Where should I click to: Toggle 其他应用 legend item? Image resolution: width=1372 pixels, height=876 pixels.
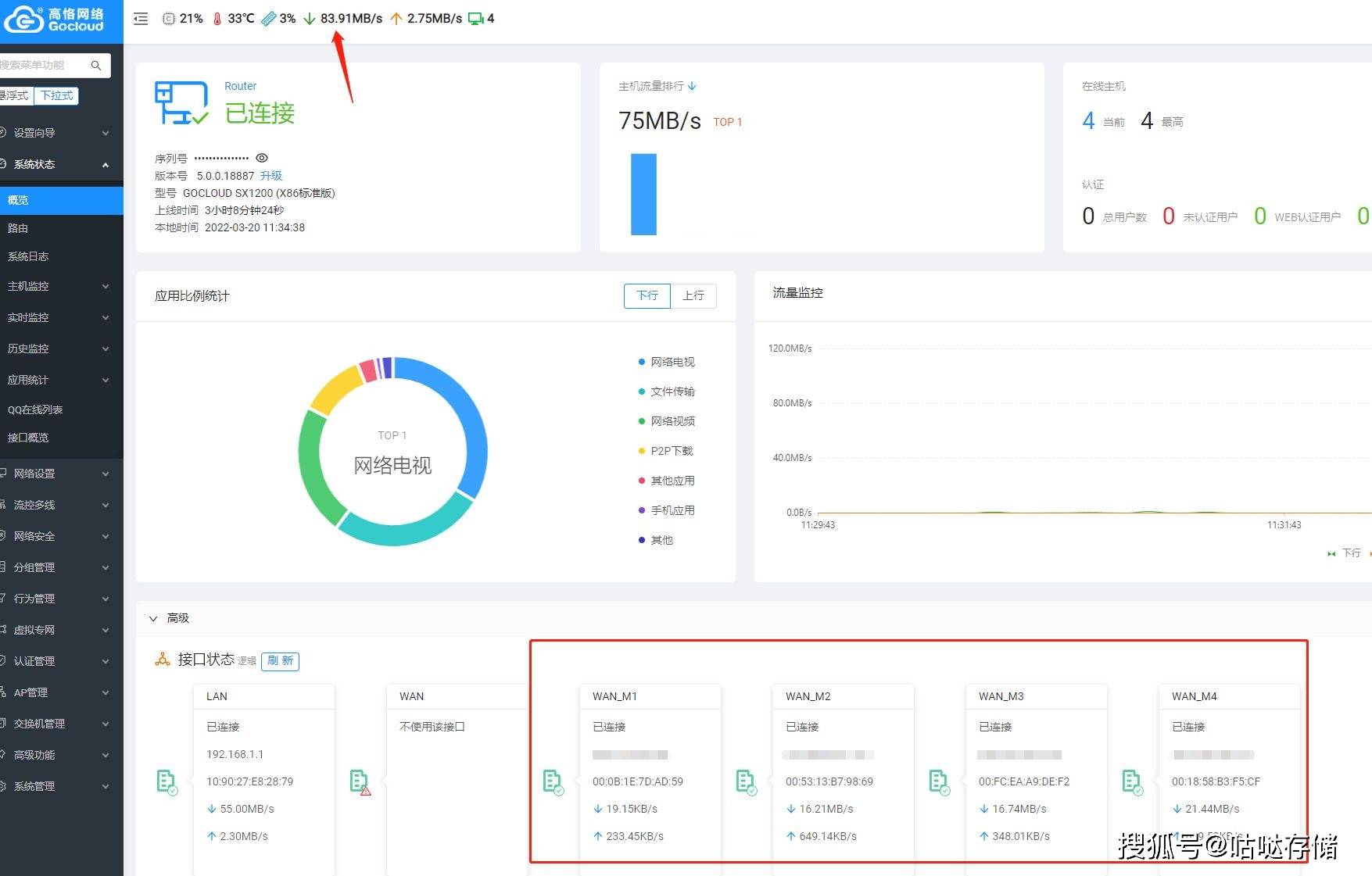[x=667, y=481]
